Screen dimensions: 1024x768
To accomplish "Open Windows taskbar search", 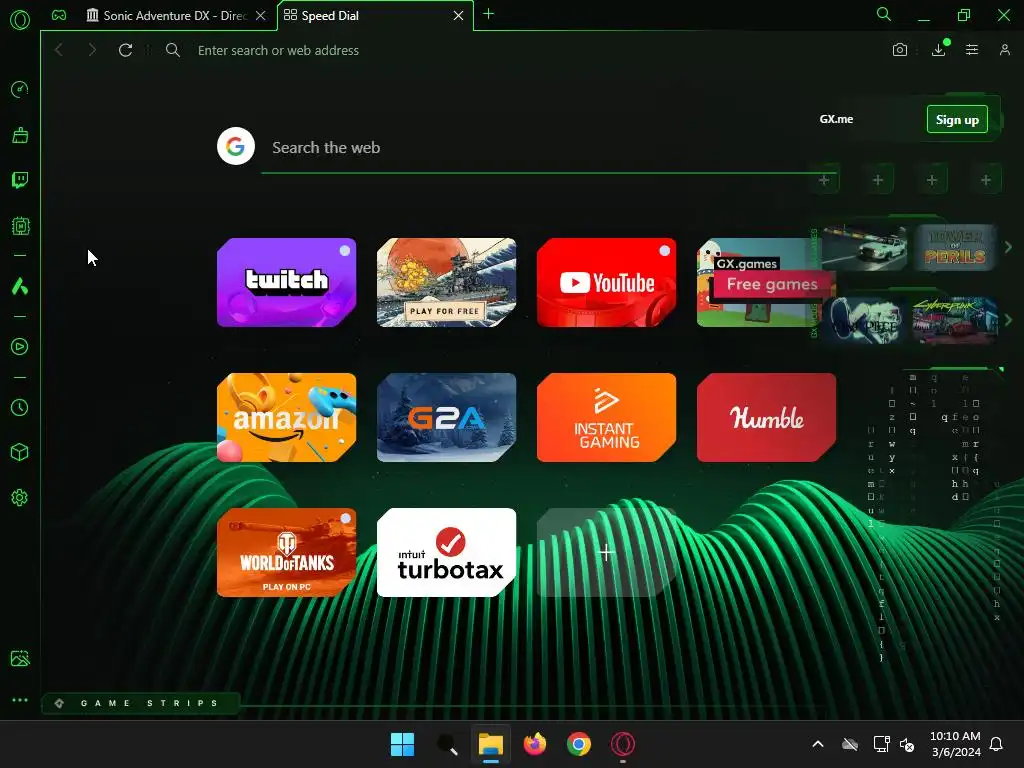I will coord(447,744).
